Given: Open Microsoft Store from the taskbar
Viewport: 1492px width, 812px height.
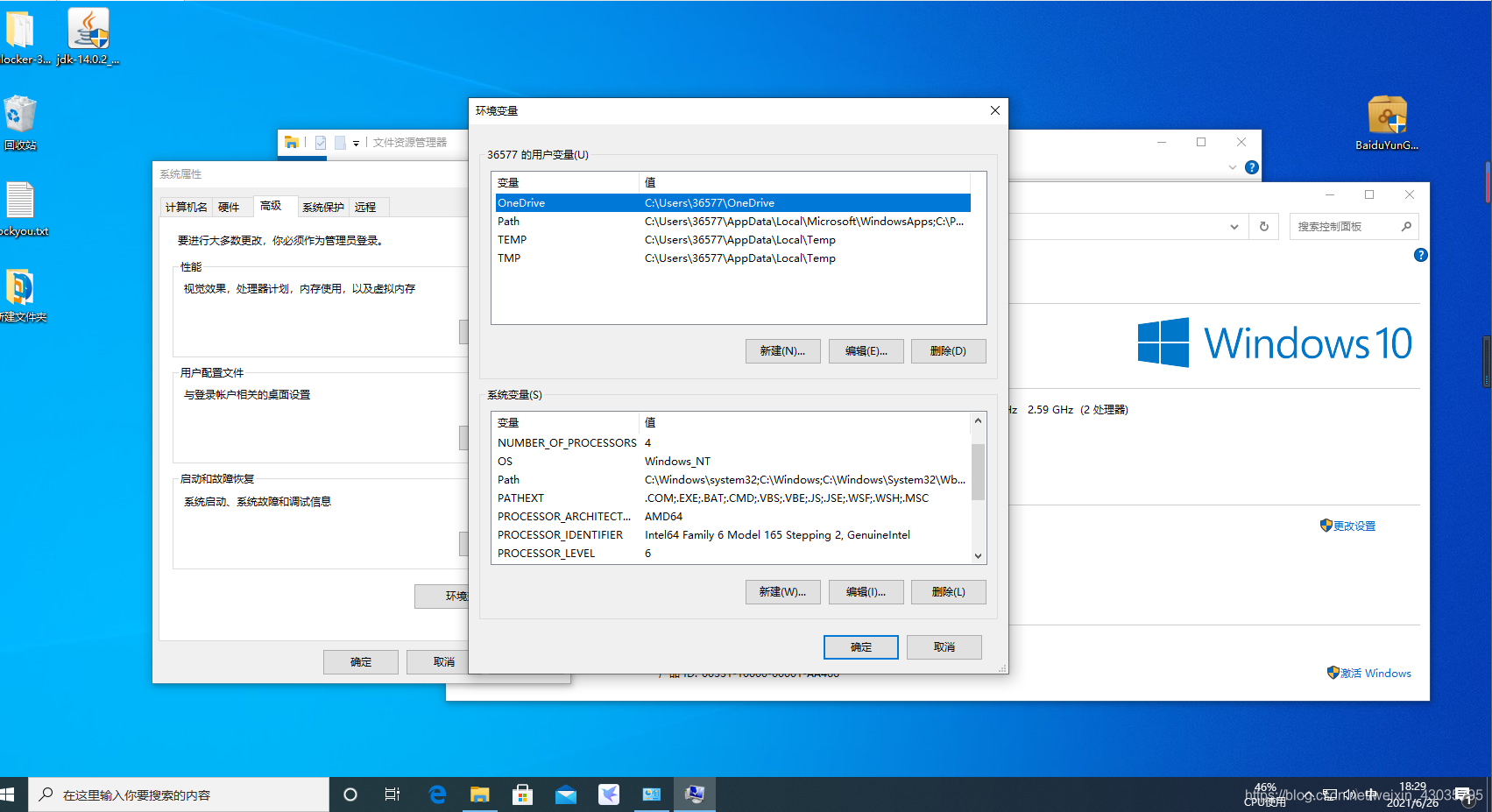Looking at the screenshot, I should tap(523, 794).
